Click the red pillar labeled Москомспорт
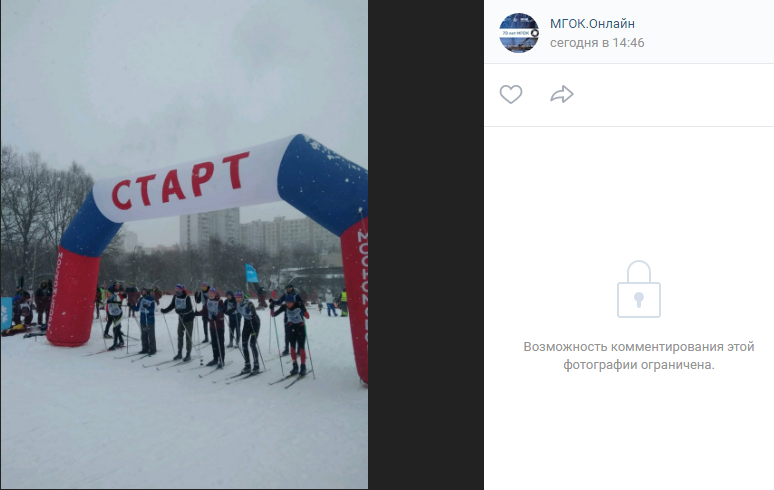This screenshot has height=490, width=774. (73, 297)
